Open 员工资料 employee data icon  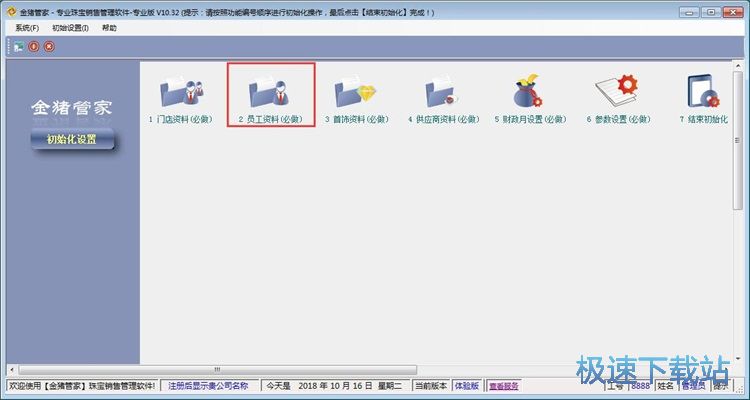click(x=269, y=93)
